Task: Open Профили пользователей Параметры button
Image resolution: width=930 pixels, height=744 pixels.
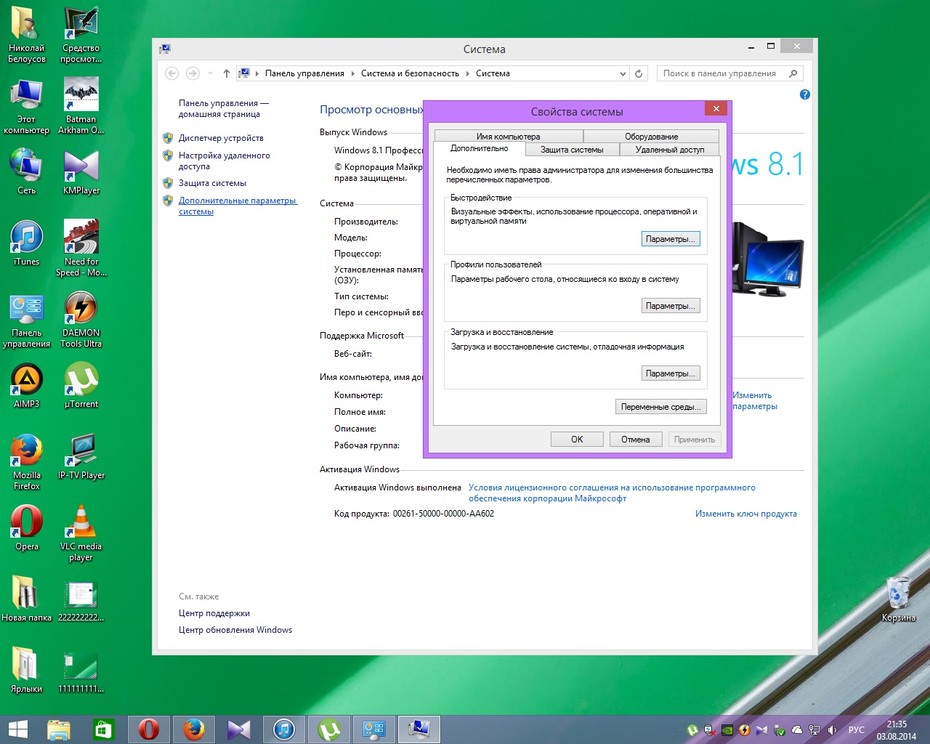Action: point(670,306)
